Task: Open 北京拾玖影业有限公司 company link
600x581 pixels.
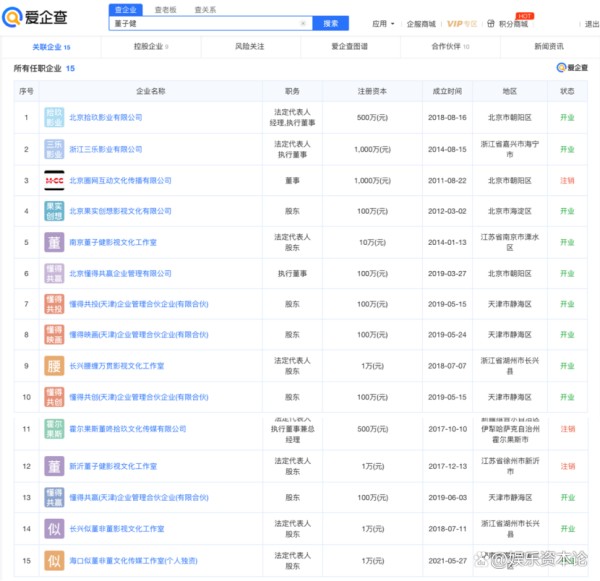Action: (106, 118)
